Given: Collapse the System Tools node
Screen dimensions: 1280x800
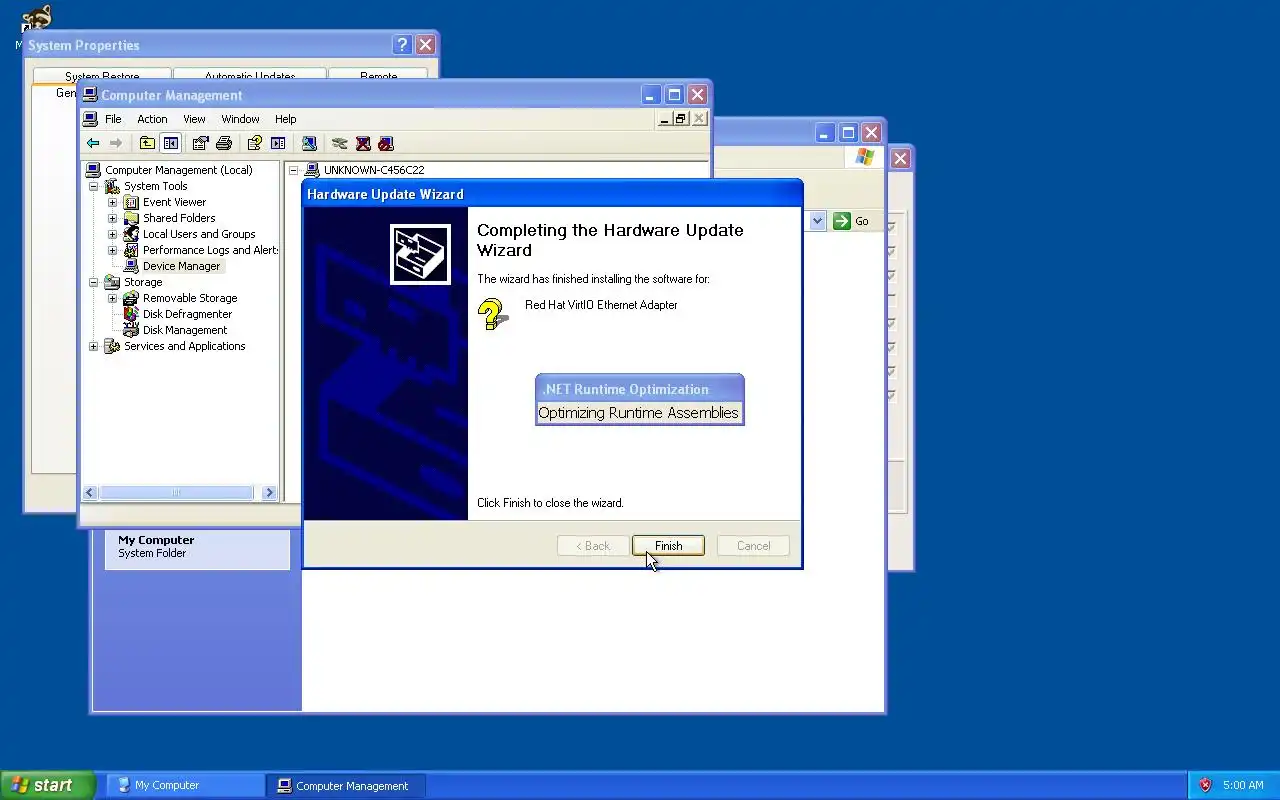Looking at the screenshot, I should [x=94, y=186].
